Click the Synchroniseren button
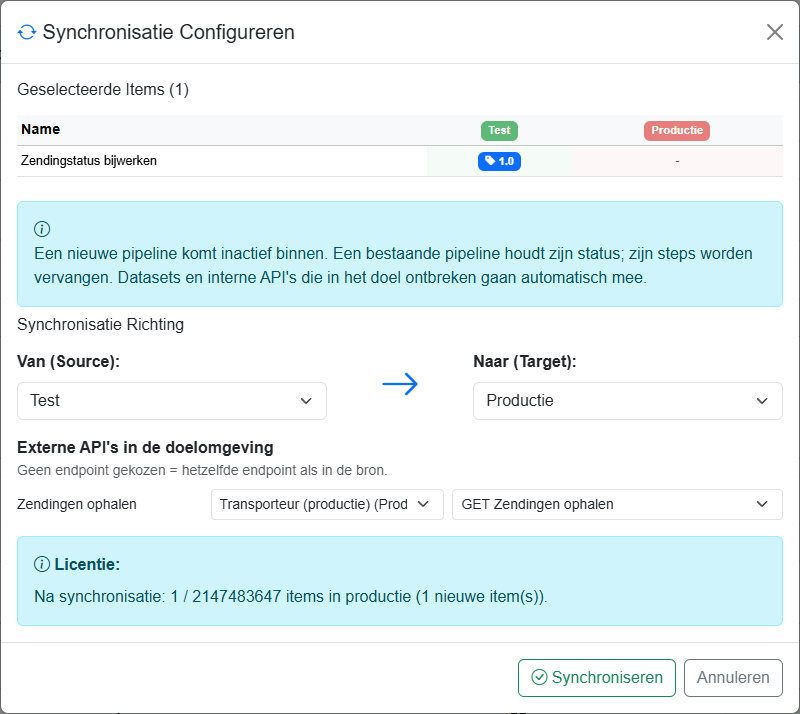 pyautogui.click(x=596, y=677)
